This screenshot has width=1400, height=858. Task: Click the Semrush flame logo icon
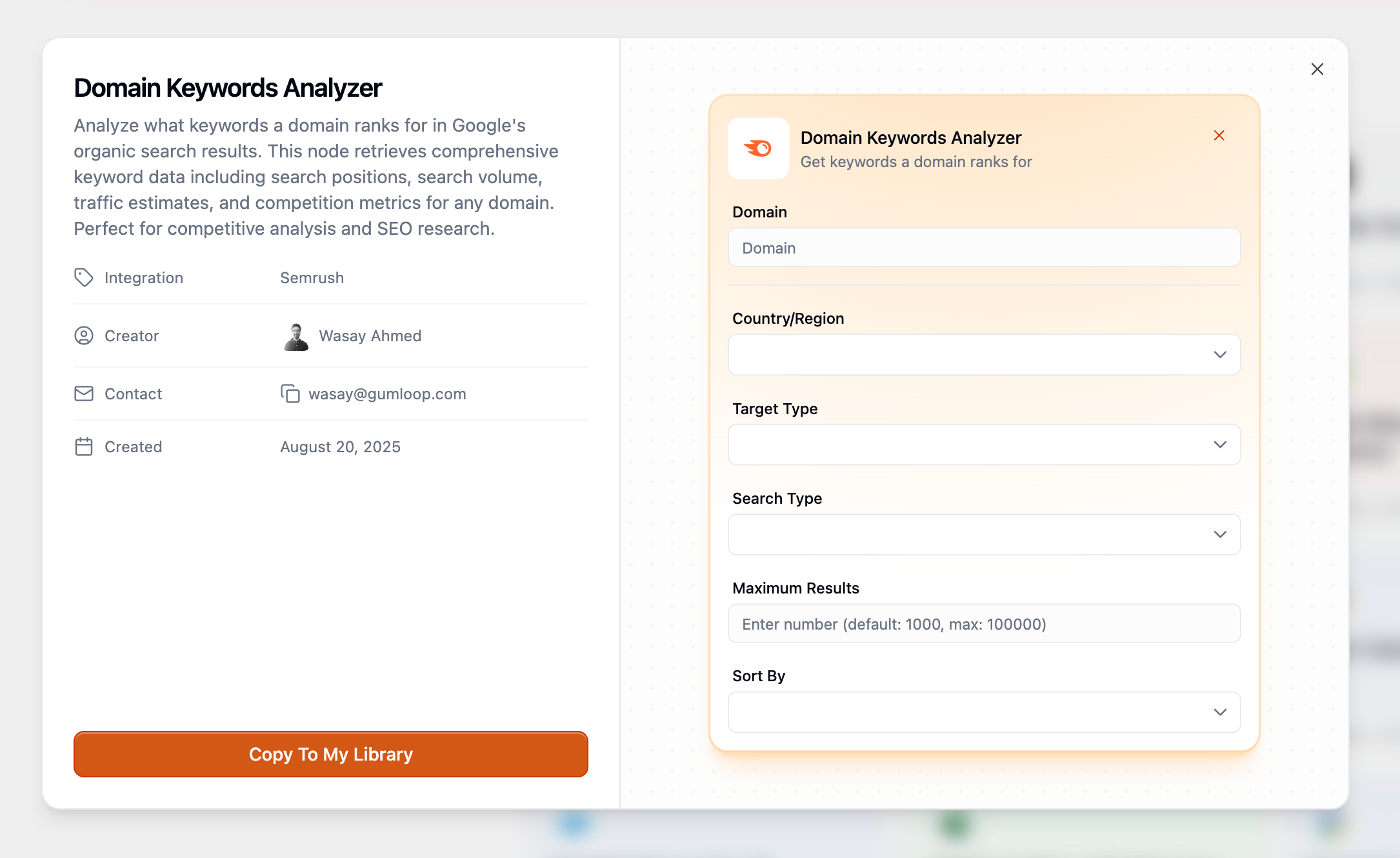(x=758, y=148)
